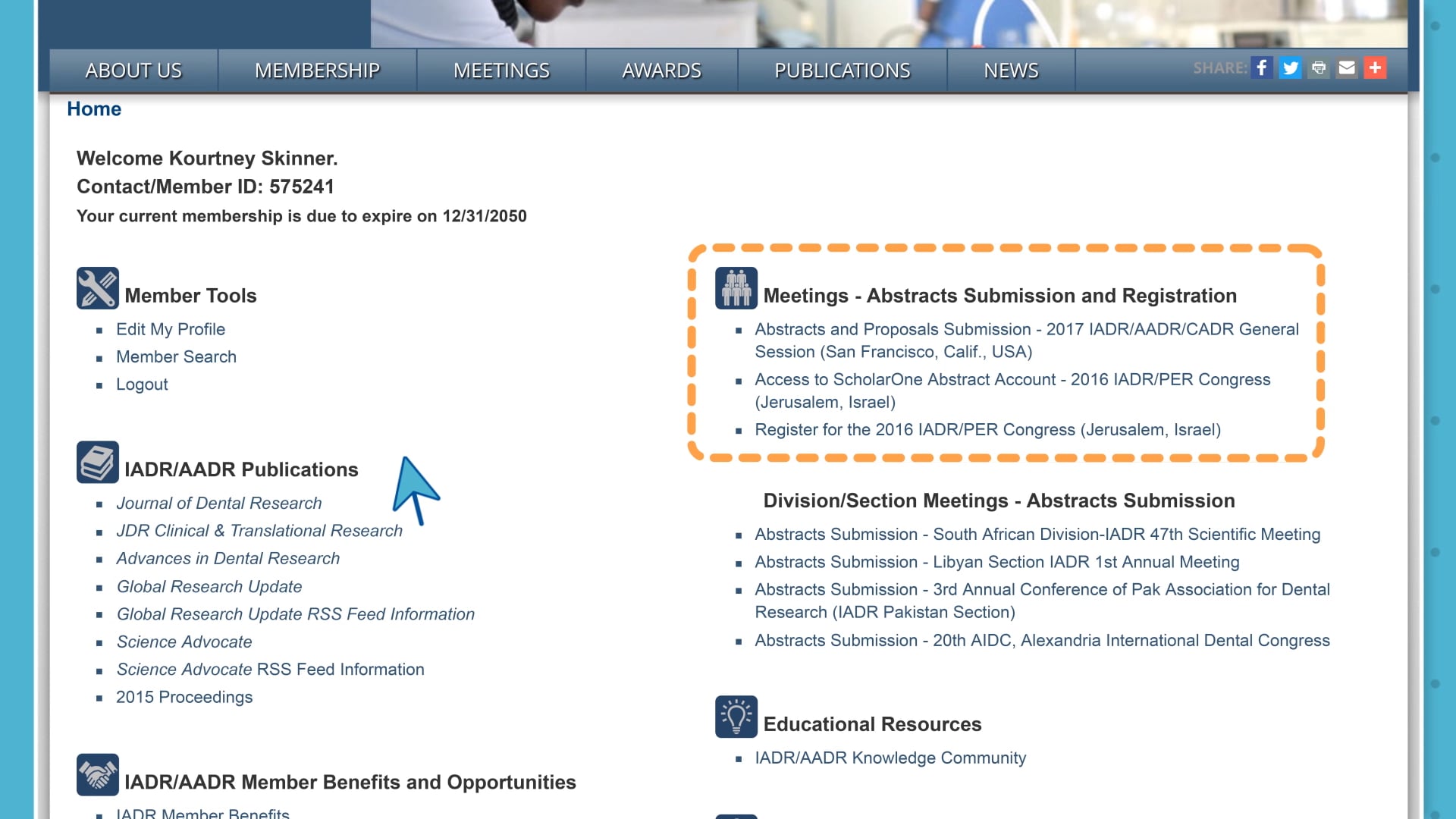
Task: Open the ABOUT US navigation menu
Action: 133,70
